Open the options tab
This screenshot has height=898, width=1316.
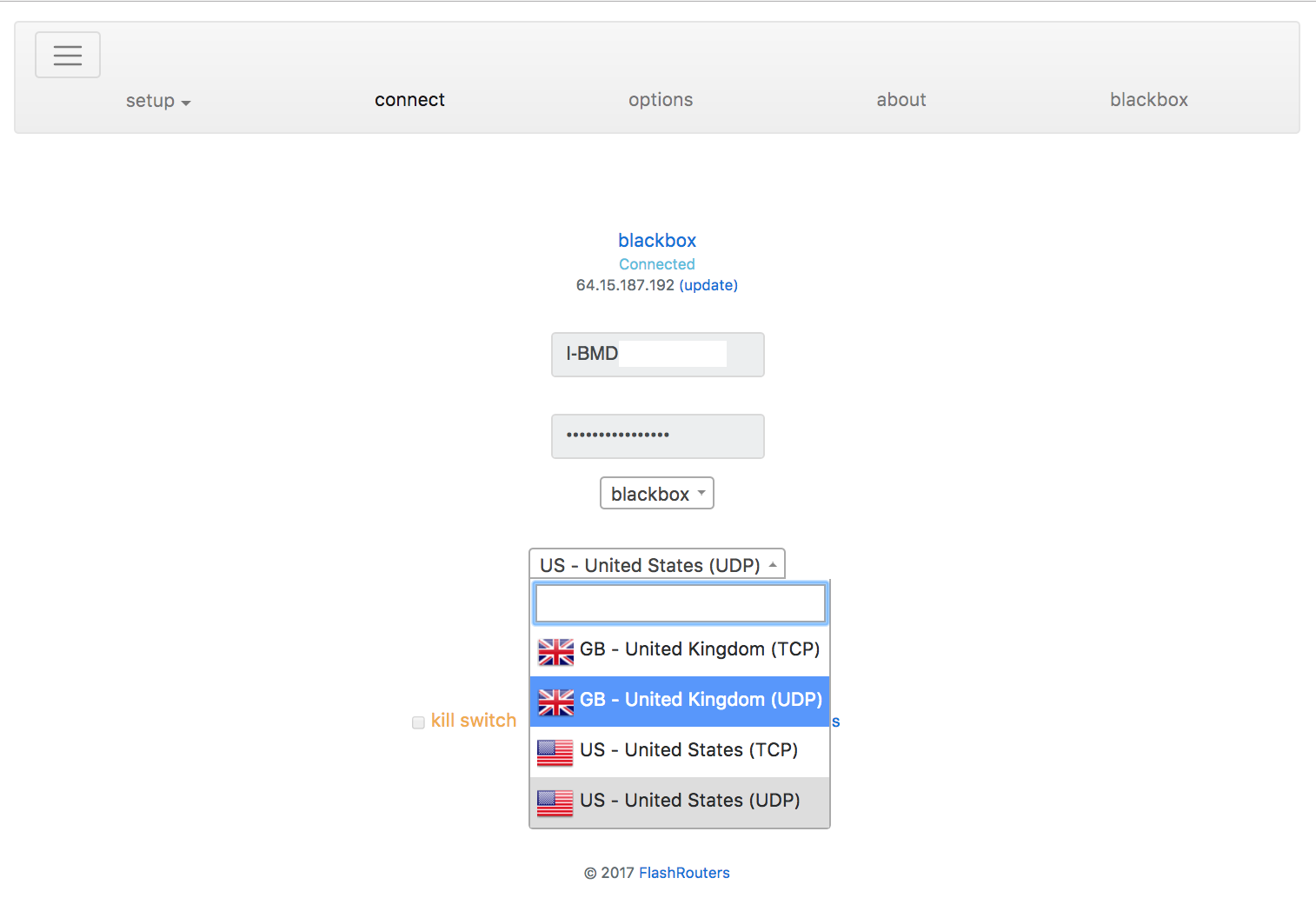tap(661, 100)
